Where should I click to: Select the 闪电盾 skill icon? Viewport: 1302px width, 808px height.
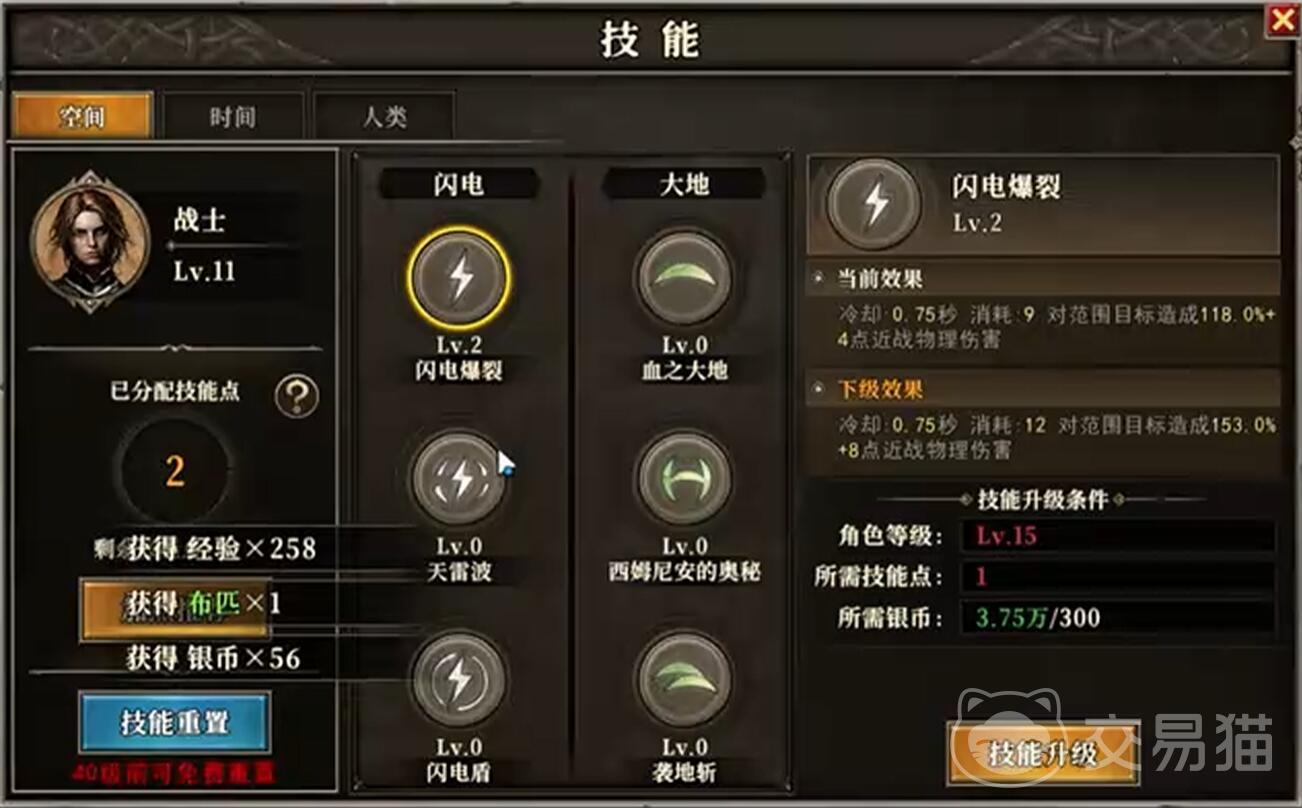[x=460, y=680]
